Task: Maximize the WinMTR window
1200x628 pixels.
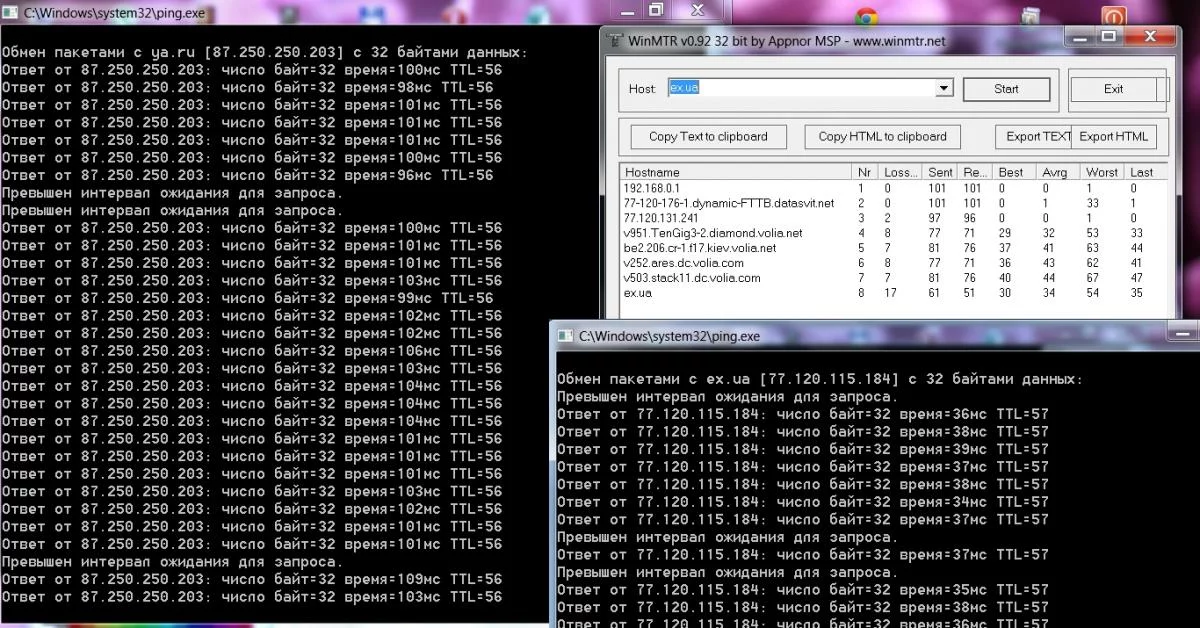Action: point(1108,36)
